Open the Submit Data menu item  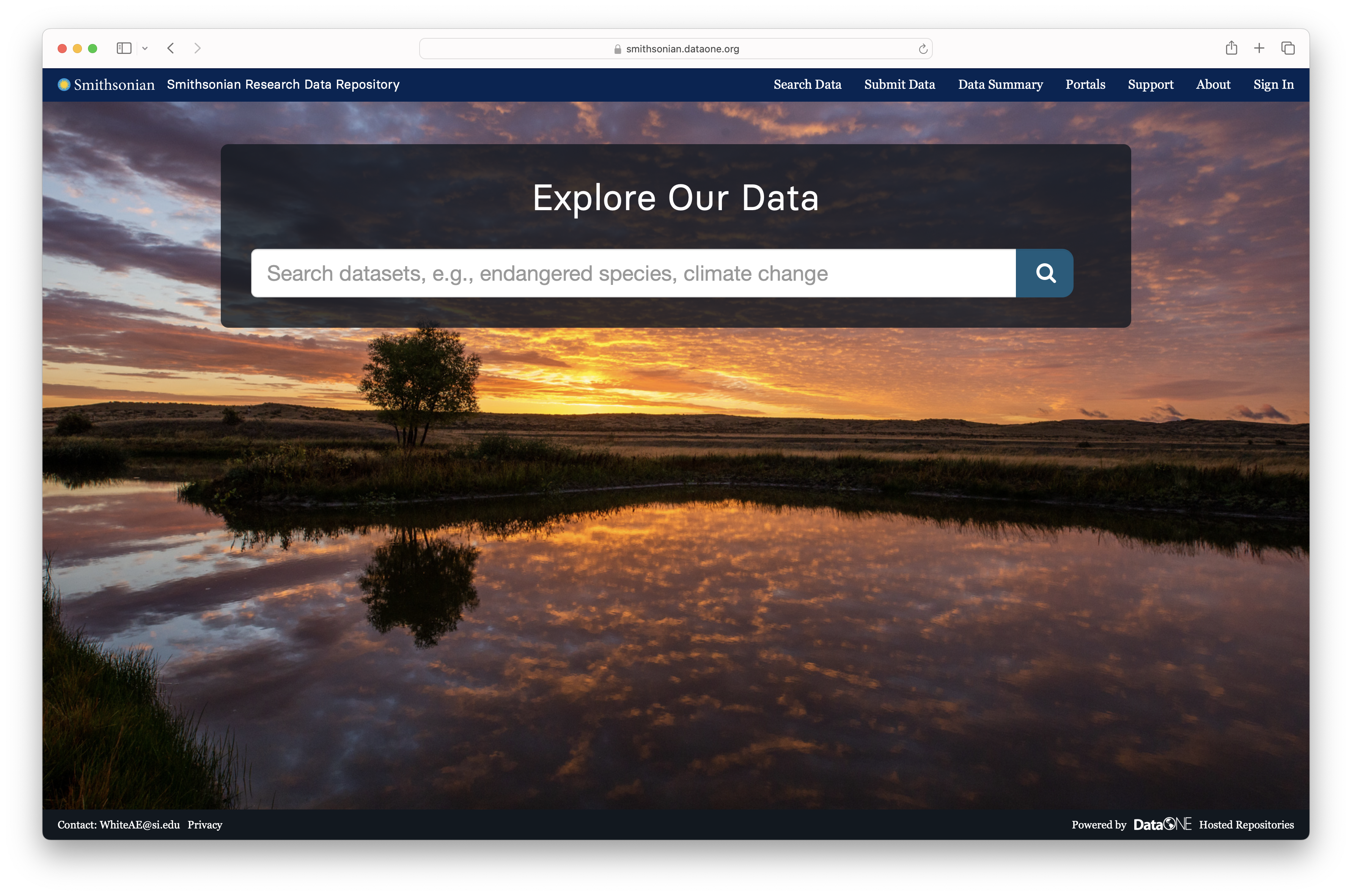(x=899, y=85)
